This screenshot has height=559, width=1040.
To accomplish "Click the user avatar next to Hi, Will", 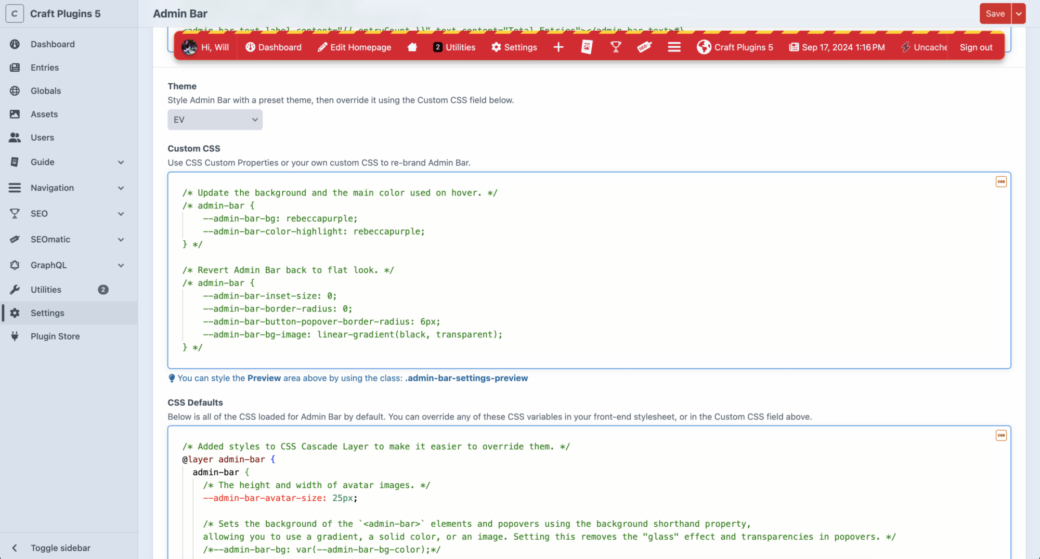I will (189, 47).
